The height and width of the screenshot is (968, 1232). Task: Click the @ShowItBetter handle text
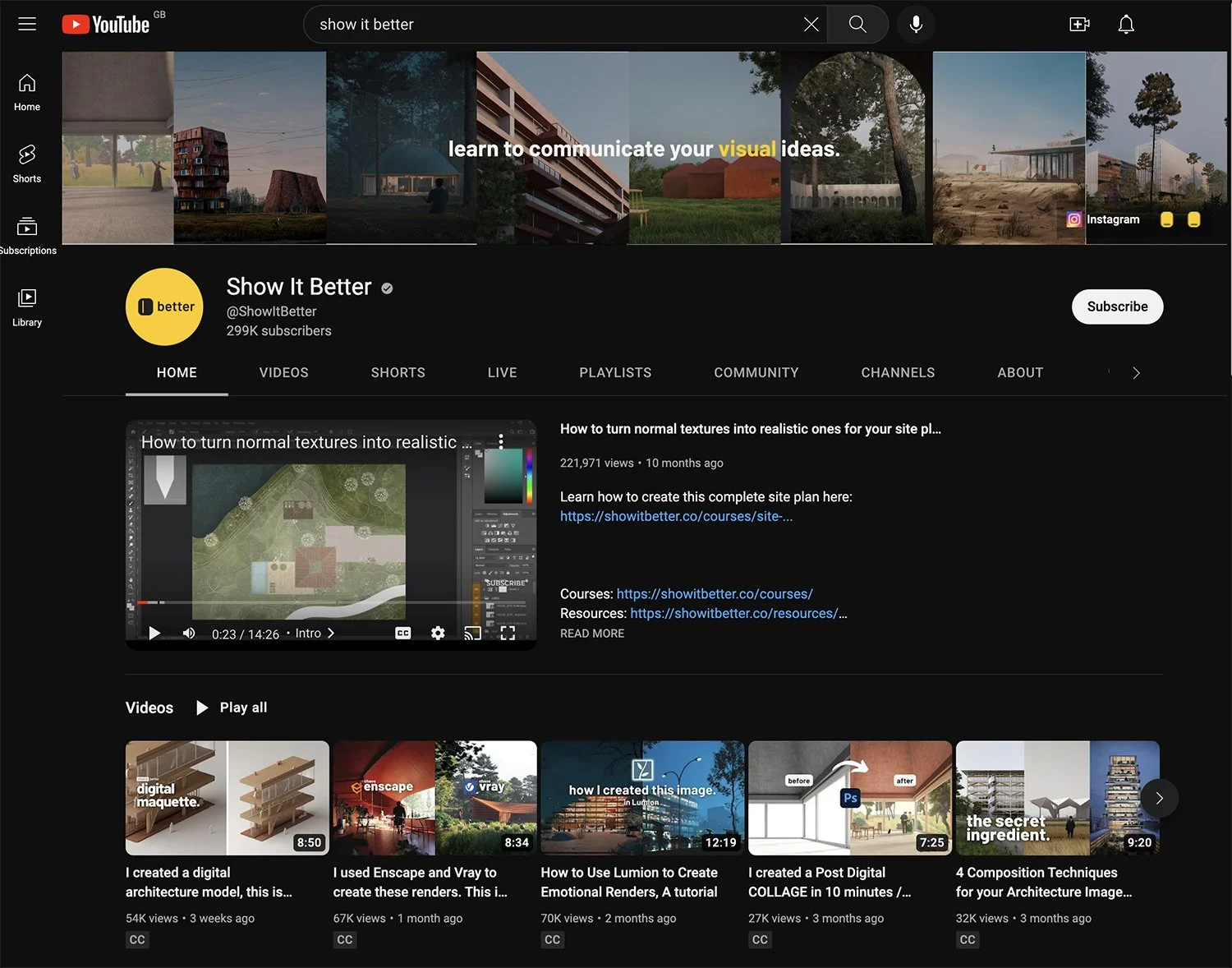[271, 311]
